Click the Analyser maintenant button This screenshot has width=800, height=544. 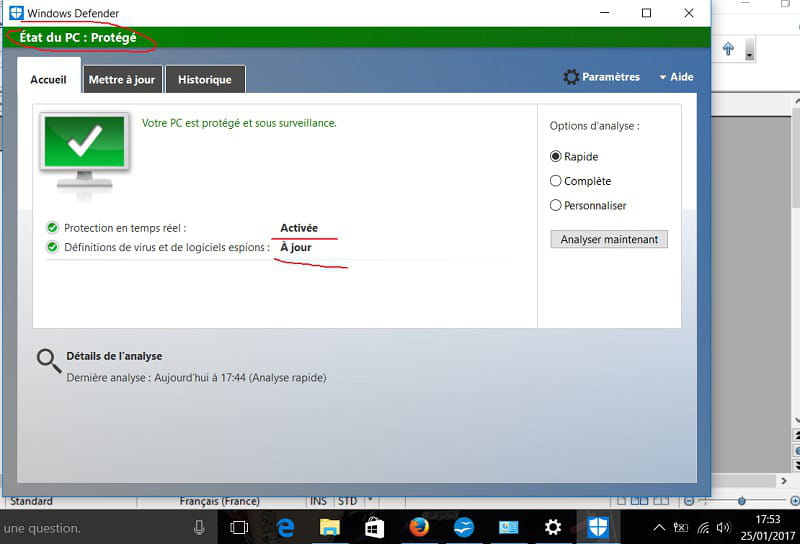(x=609, y=239)
